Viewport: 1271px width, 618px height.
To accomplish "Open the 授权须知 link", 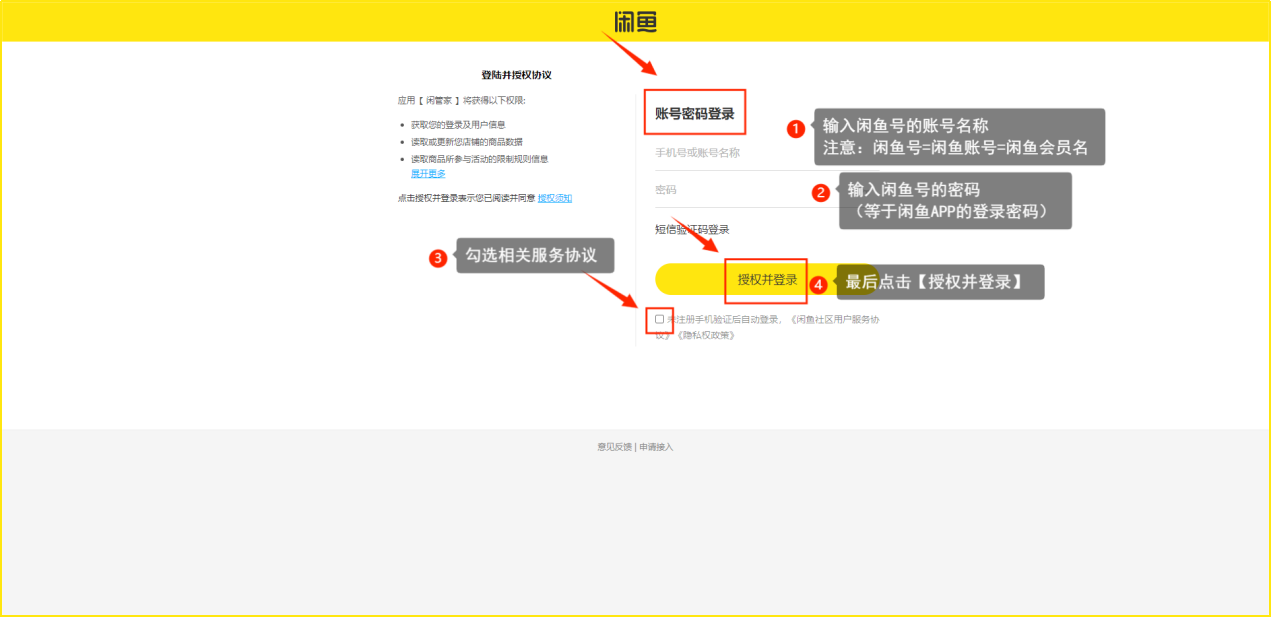I will point(555,198).
